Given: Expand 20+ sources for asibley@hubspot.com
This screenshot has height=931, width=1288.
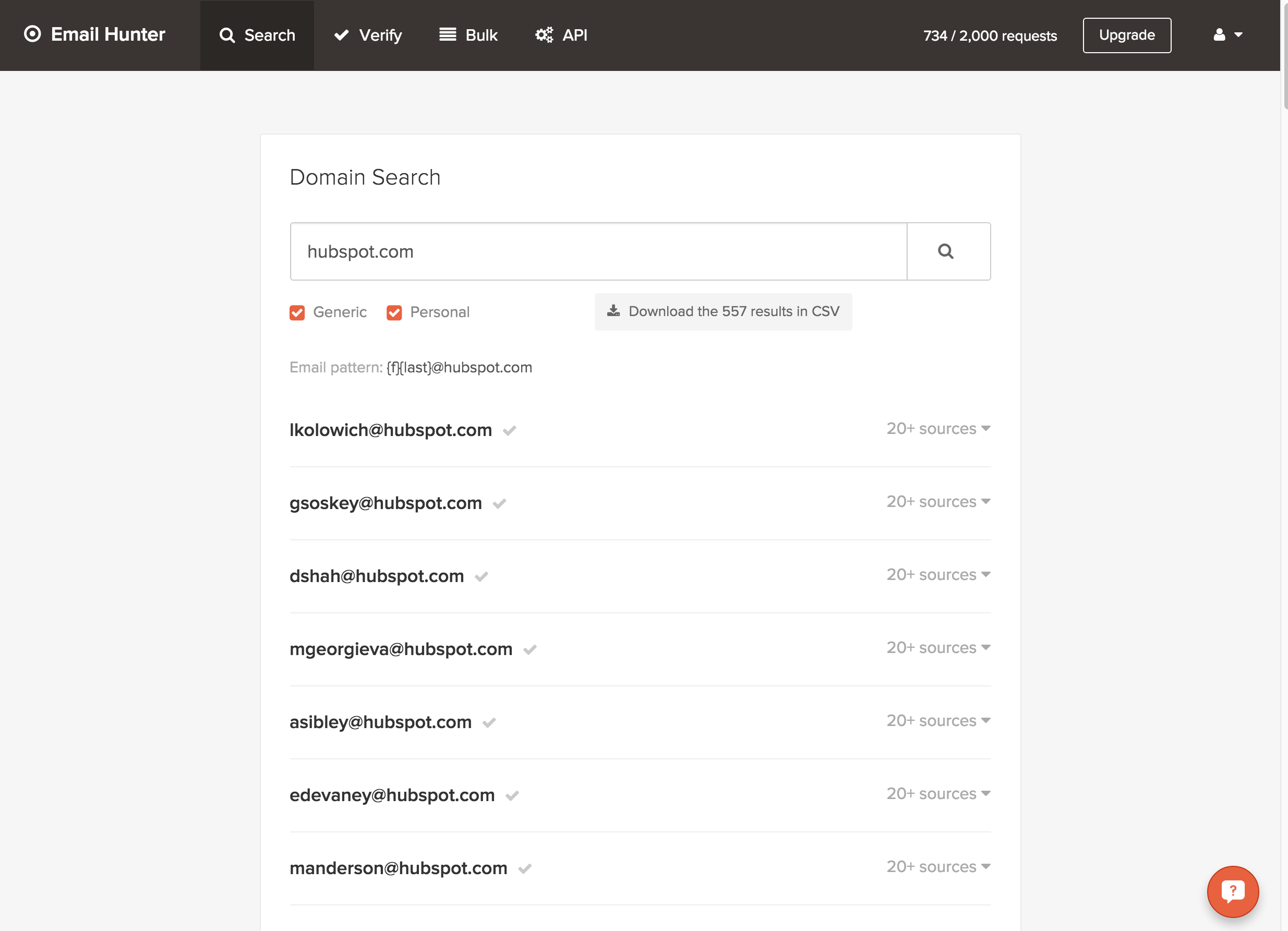Looking at the screenshot, I should (x=937, y=721).
